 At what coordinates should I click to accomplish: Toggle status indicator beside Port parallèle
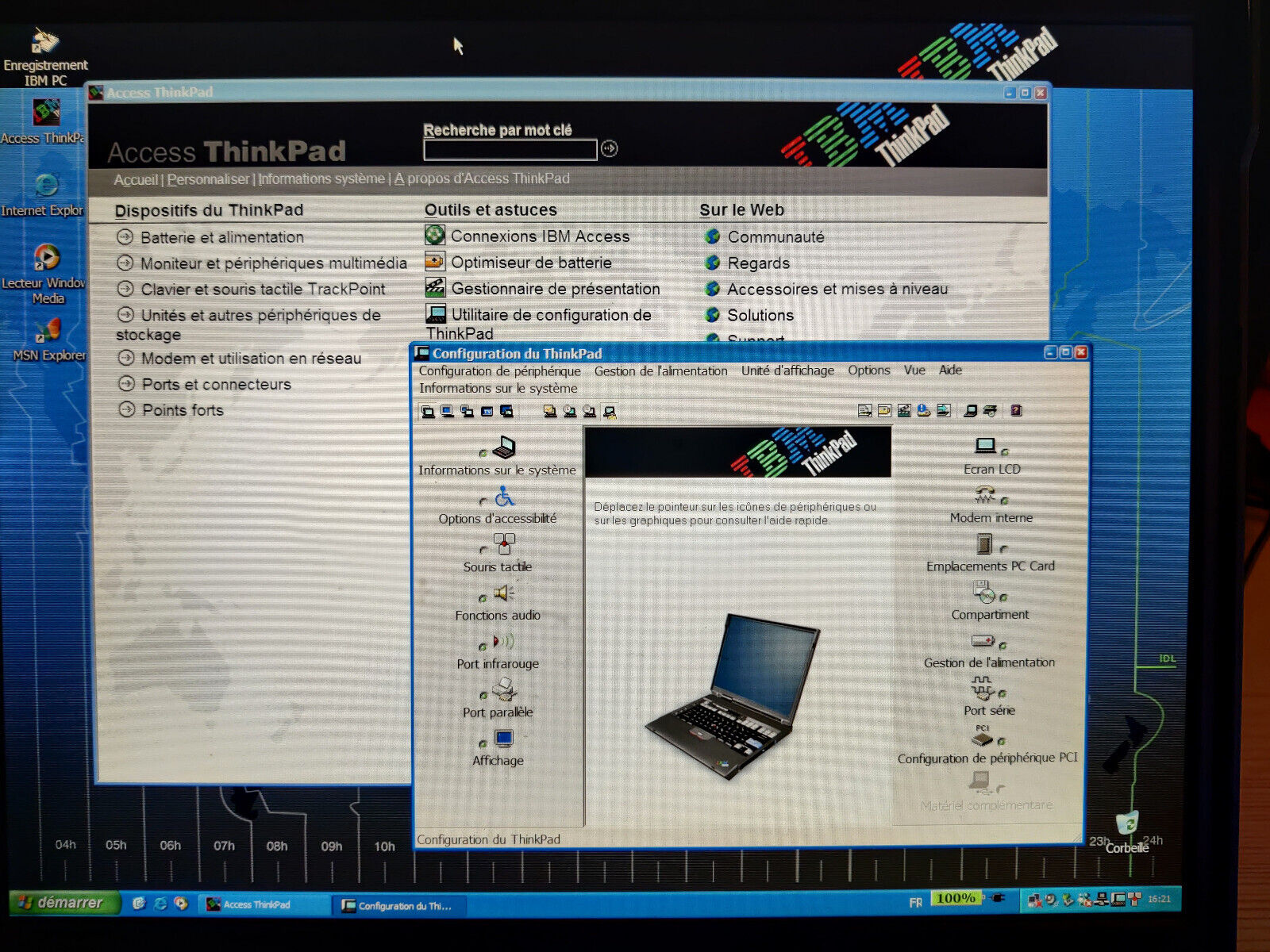click(x=483, y=696)
